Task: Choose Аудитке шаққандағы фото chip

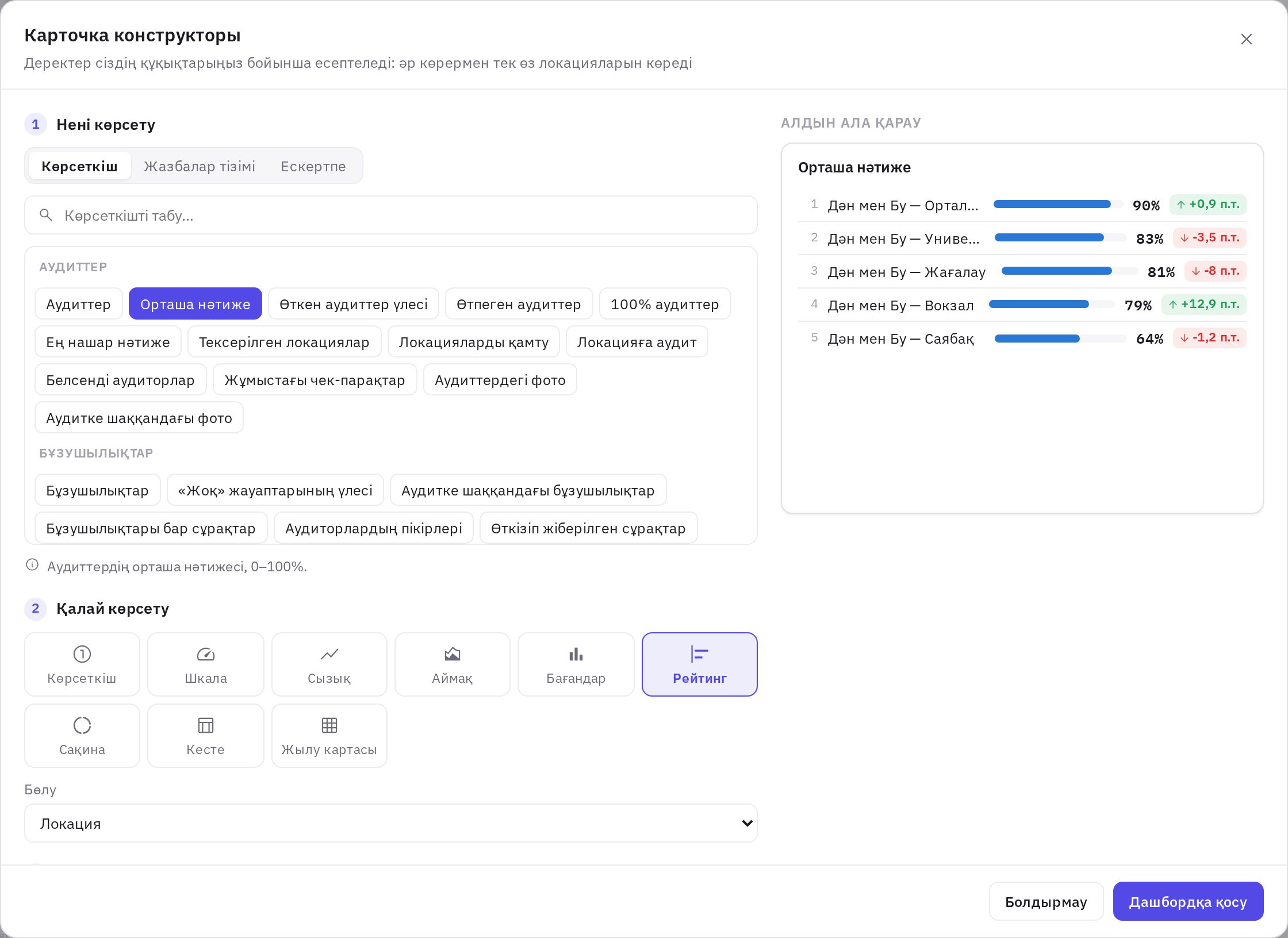Action: 139,418
